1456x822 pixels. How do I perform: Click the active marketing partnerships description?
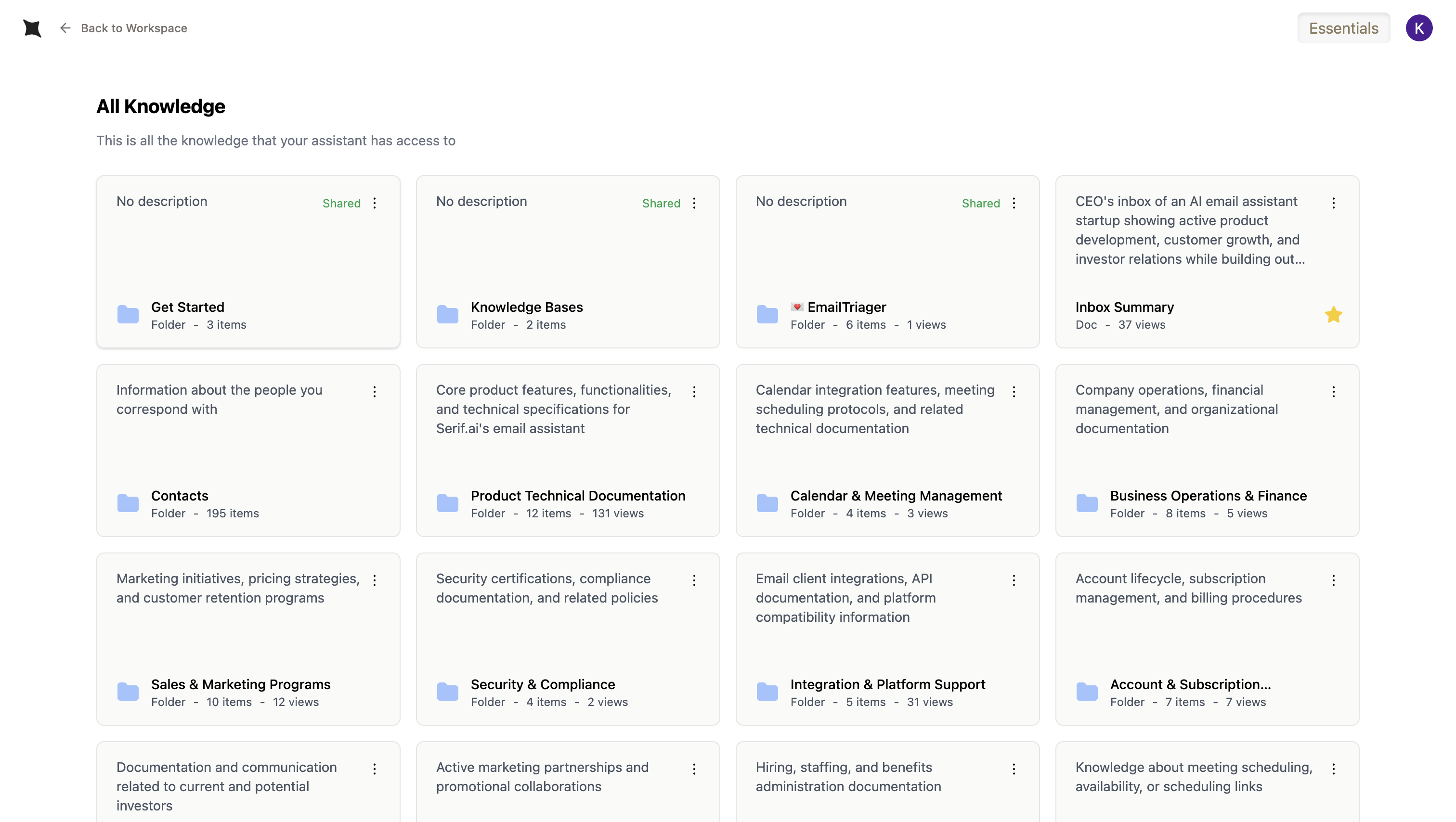click(x=542, y=777)
